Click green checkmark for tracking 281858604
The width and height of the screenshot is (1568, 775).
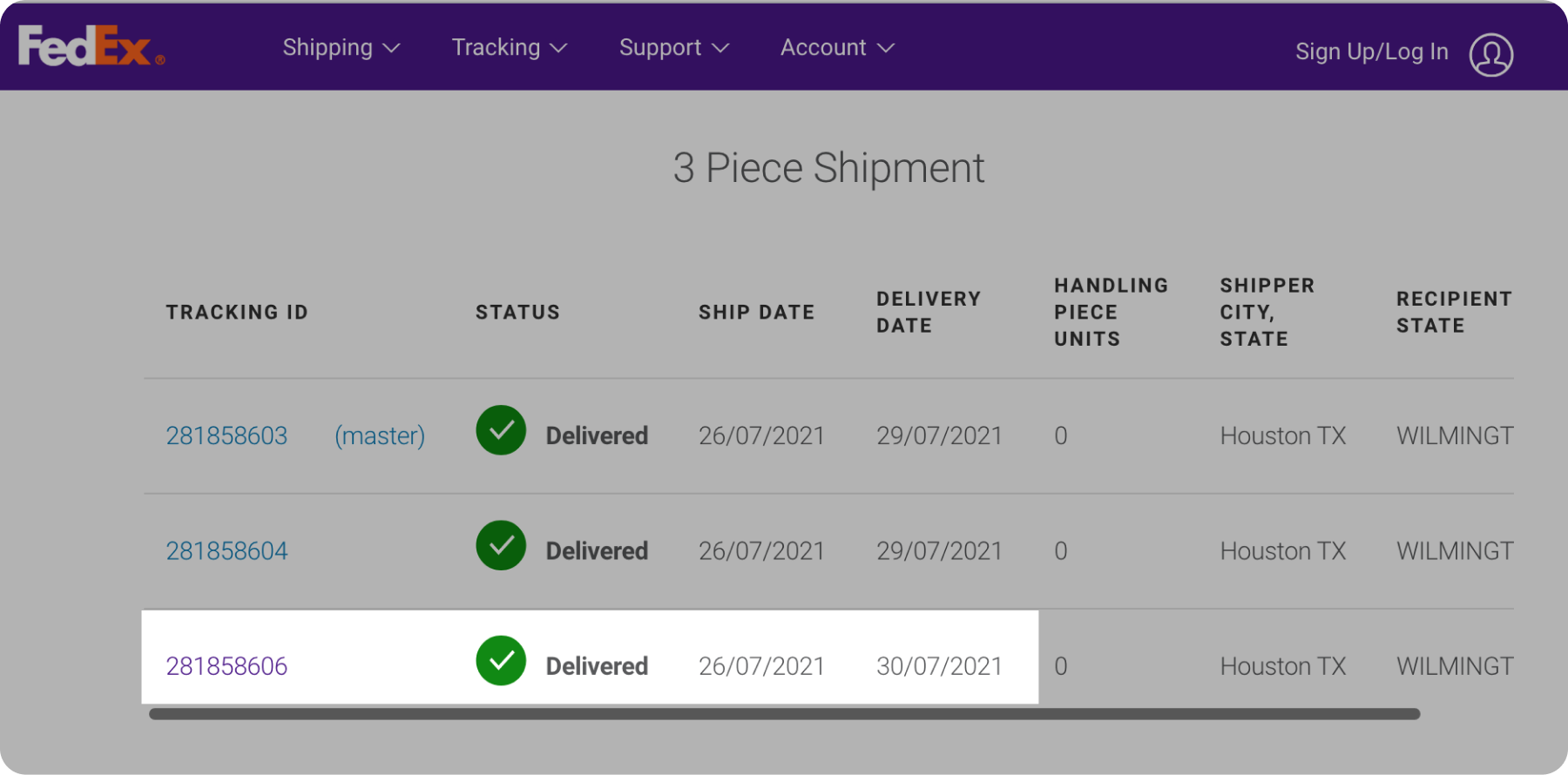pyautogui.click(x=501, y=546)
